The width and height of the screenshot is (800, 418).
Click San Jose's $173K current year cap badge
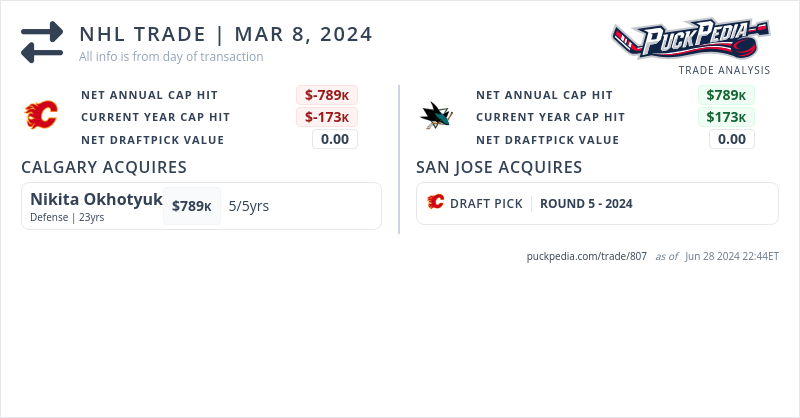(726, 117)
